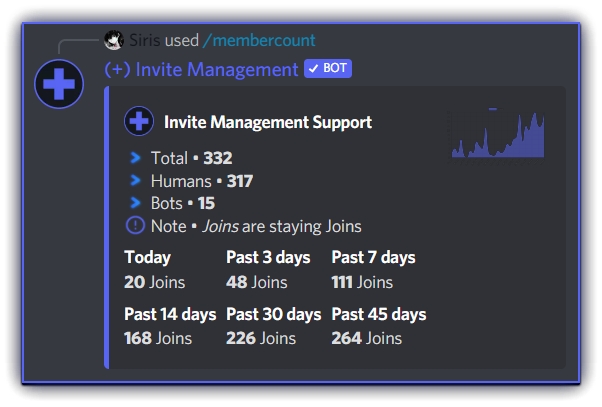Click Siris's small profile avatar
This screenshot has height=407, width=602.
114,41
